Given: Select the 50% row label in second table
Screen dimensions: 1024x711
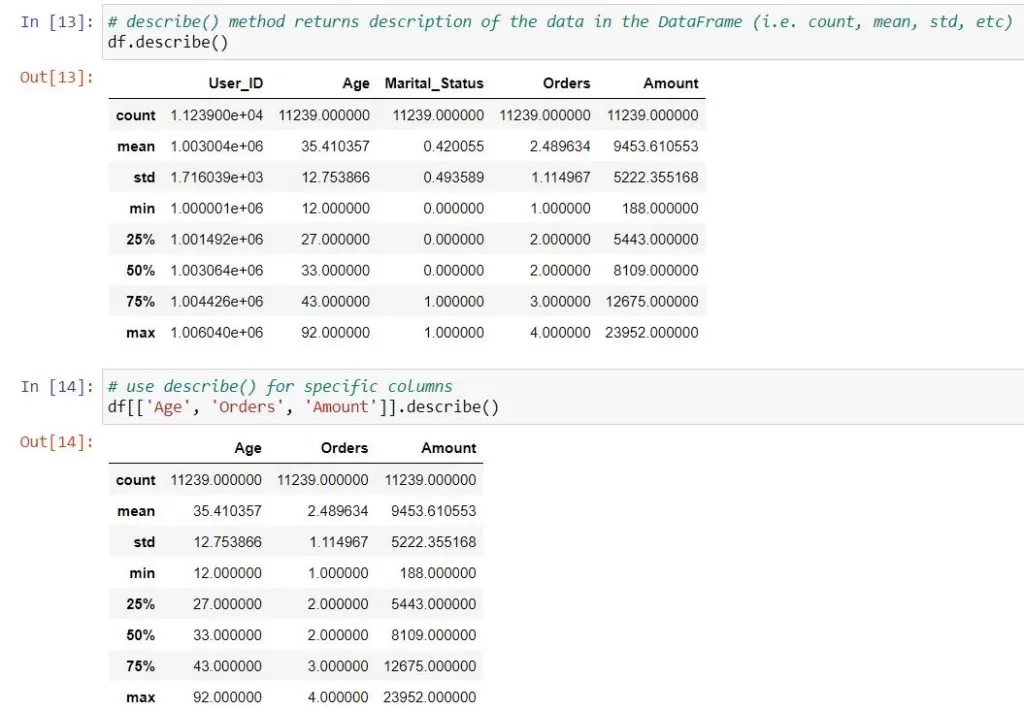Looking at the screenshot, I should [x=140, y=635].
